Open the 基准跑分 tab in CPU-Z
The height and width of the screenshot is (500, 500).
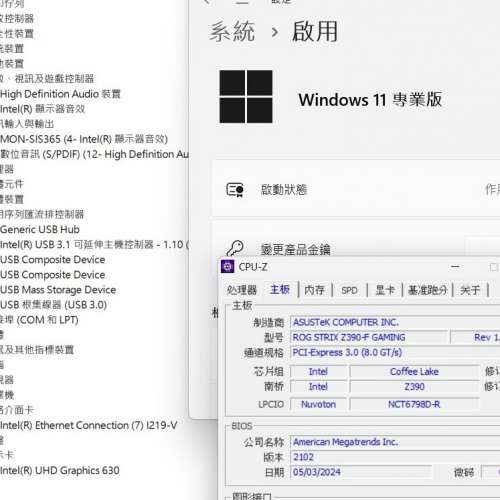pyautogui.click(x=427, y=290)
